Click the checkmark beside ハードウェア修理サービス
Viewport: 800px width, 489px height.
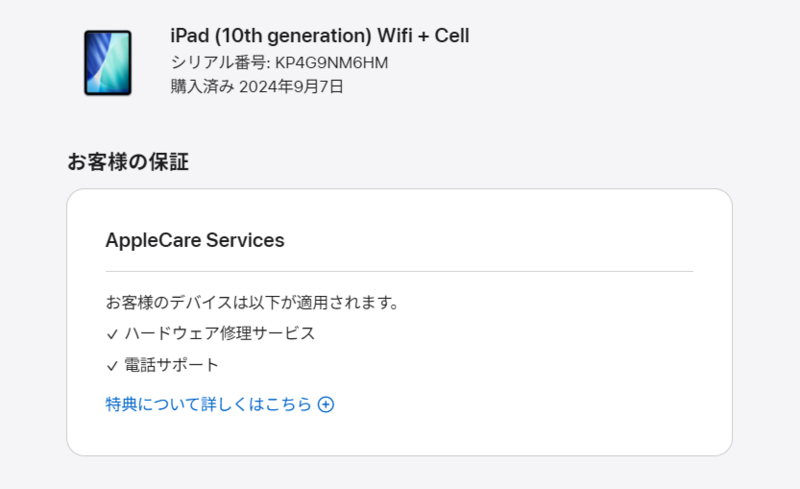tap(112, 334)
